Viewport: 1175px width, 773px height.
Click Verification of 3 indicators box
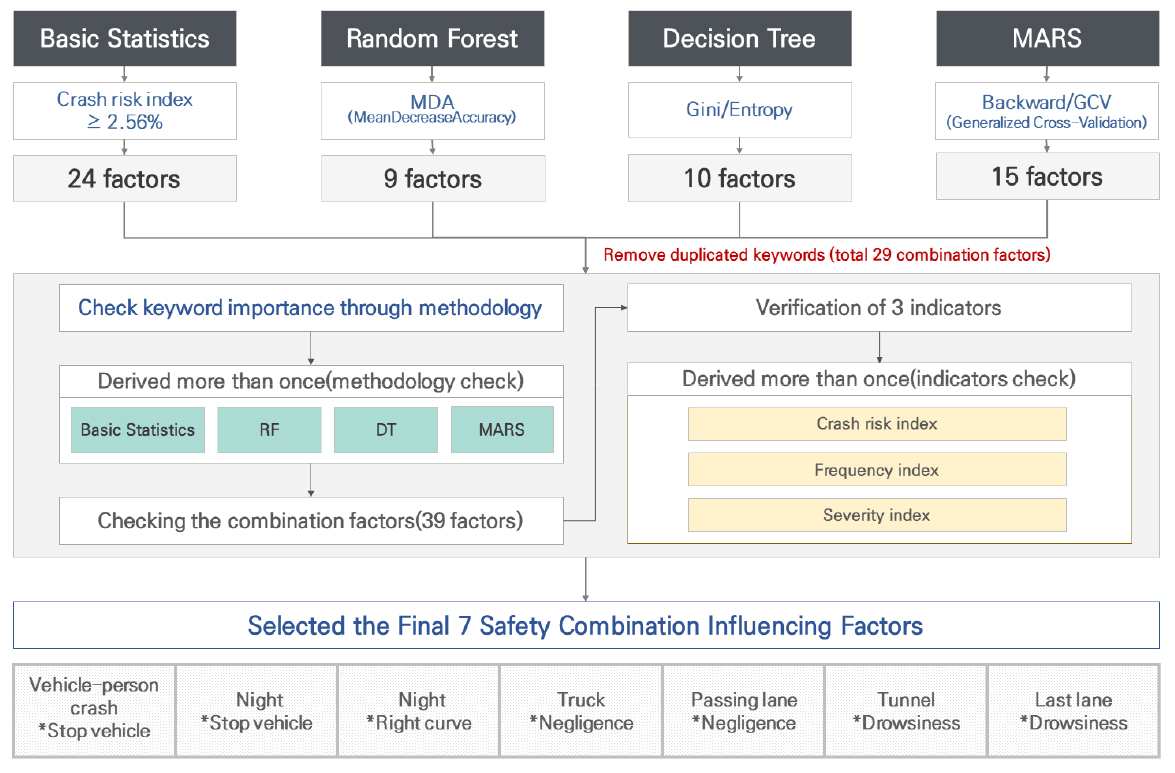879,308
